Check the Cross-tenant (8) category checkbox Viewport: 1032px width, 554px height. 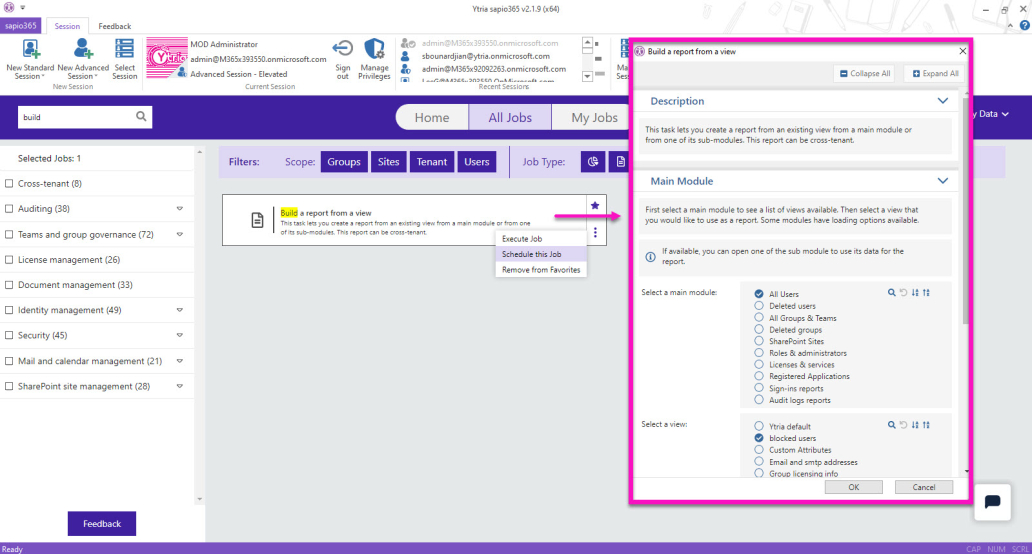9,184
